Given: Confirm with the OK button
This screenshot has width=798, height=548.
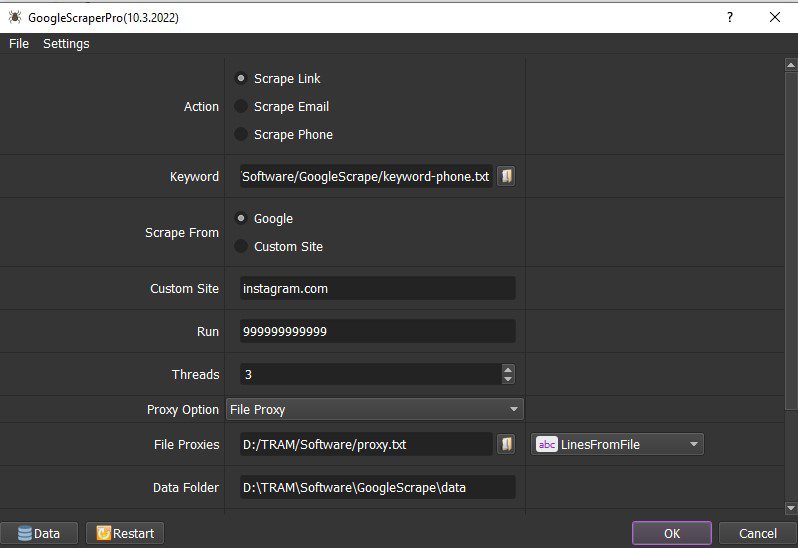Looking at the screenshot, I should (x=672, y=533).
